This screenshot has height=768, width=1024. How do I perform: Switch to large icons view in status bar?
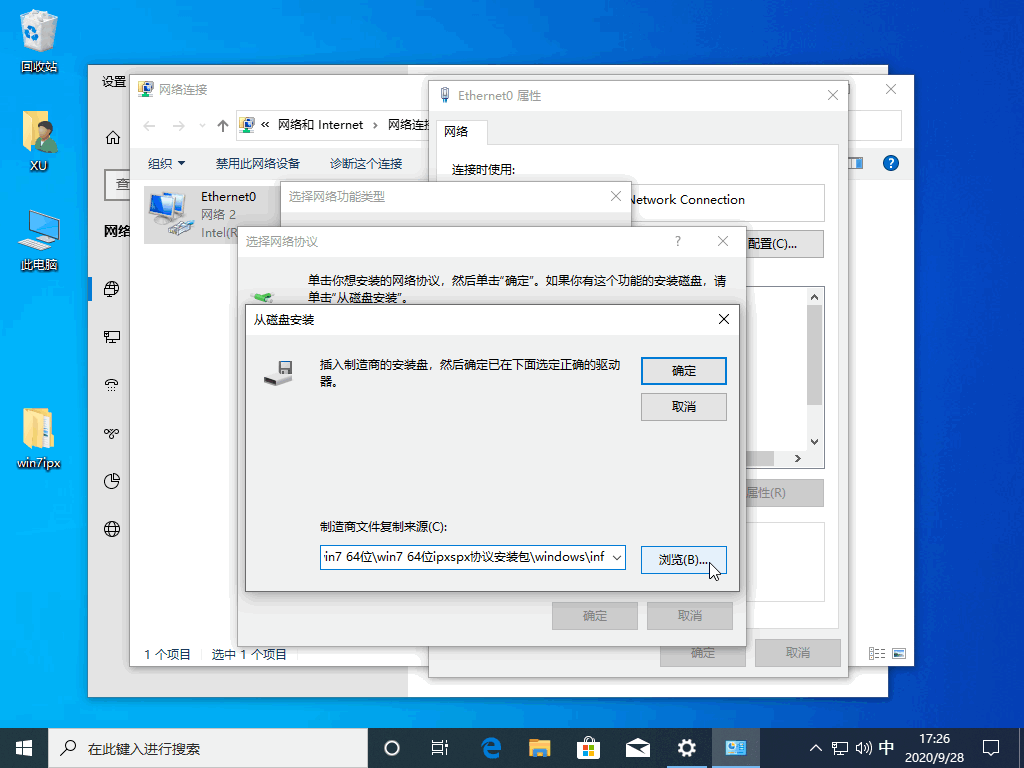point(899,653)
